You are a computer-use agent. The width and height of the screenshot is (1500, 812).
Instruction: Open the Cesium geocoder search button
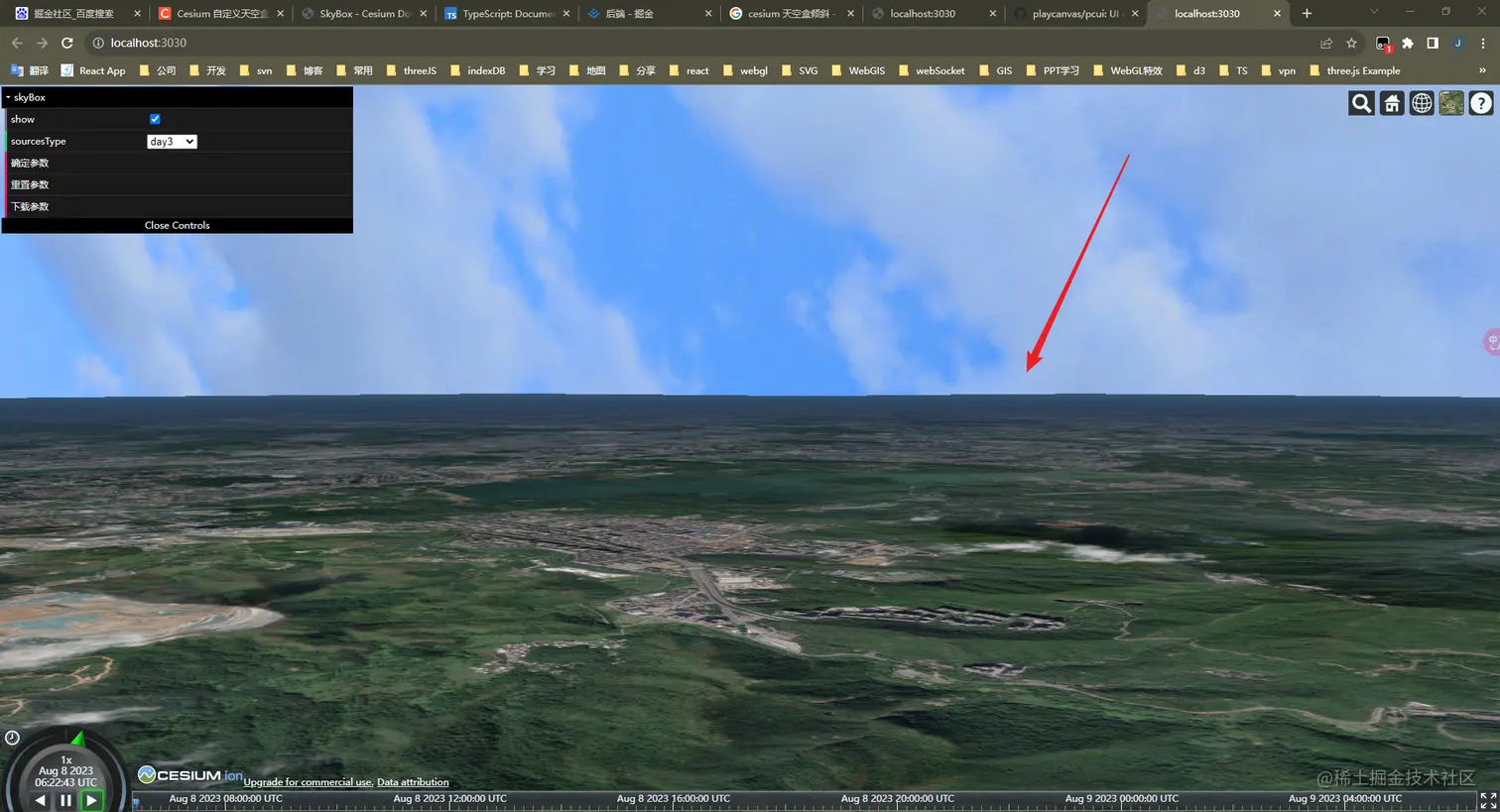pos(1361,103)
